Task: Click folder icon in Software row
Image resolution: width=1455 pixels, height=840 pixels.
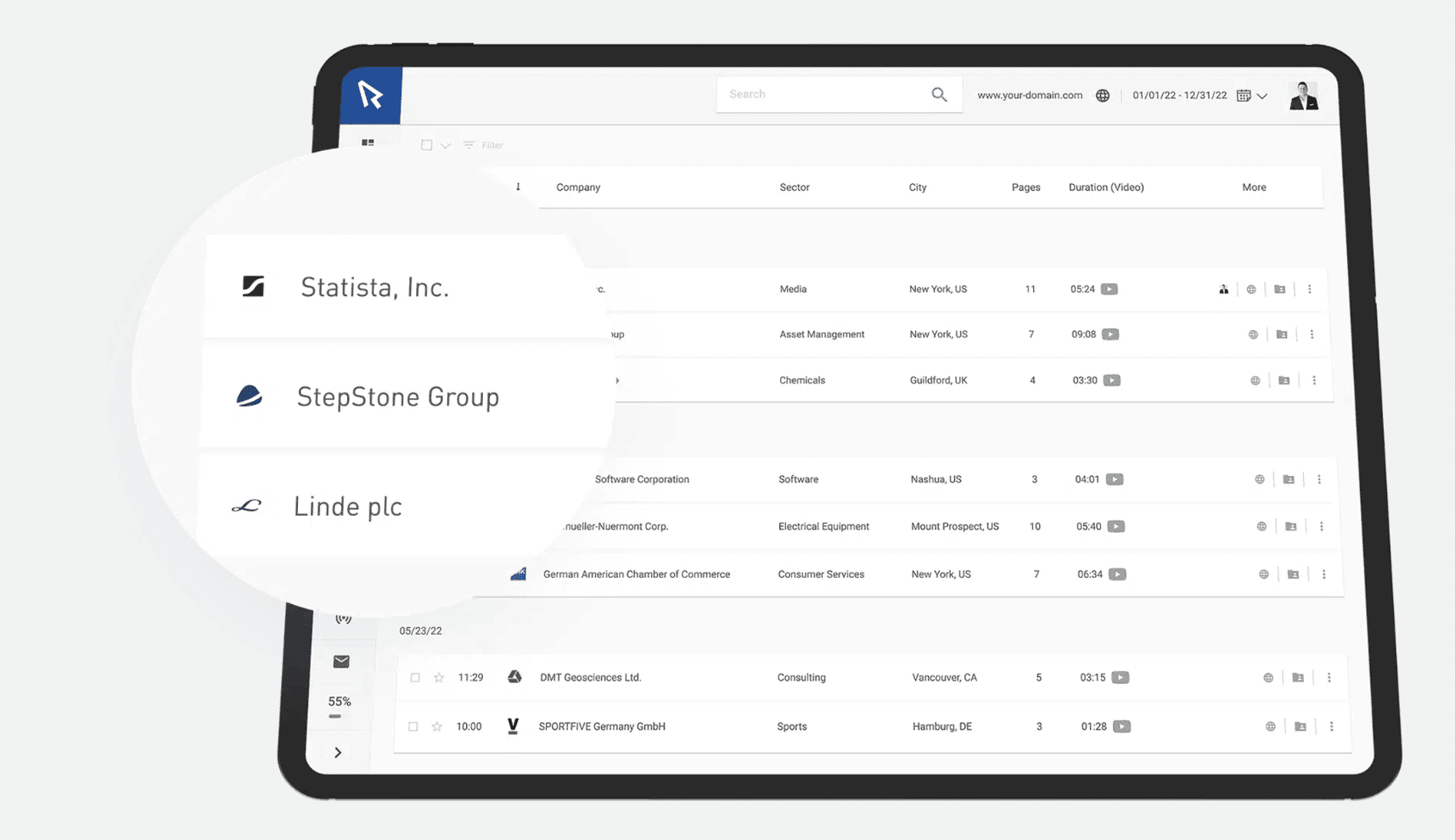Action: coord(1289,479)
